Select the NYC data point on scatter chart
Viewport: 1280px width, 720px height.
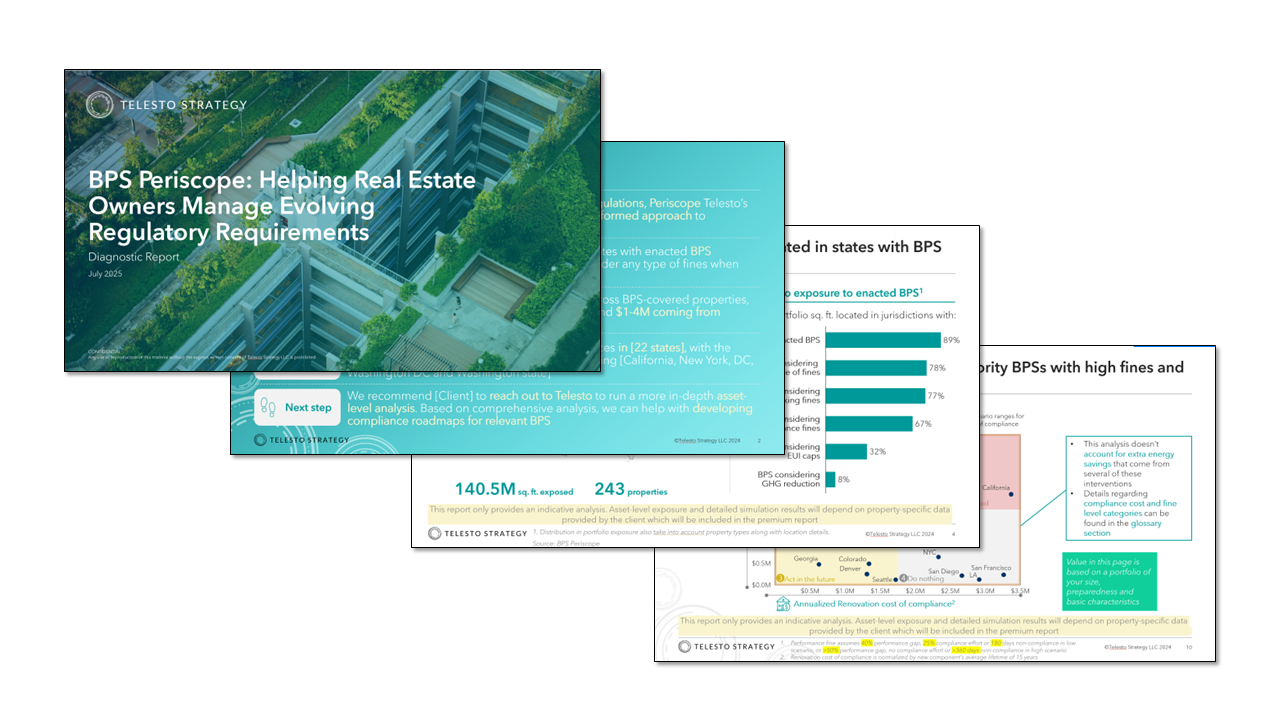pos(937,558)
